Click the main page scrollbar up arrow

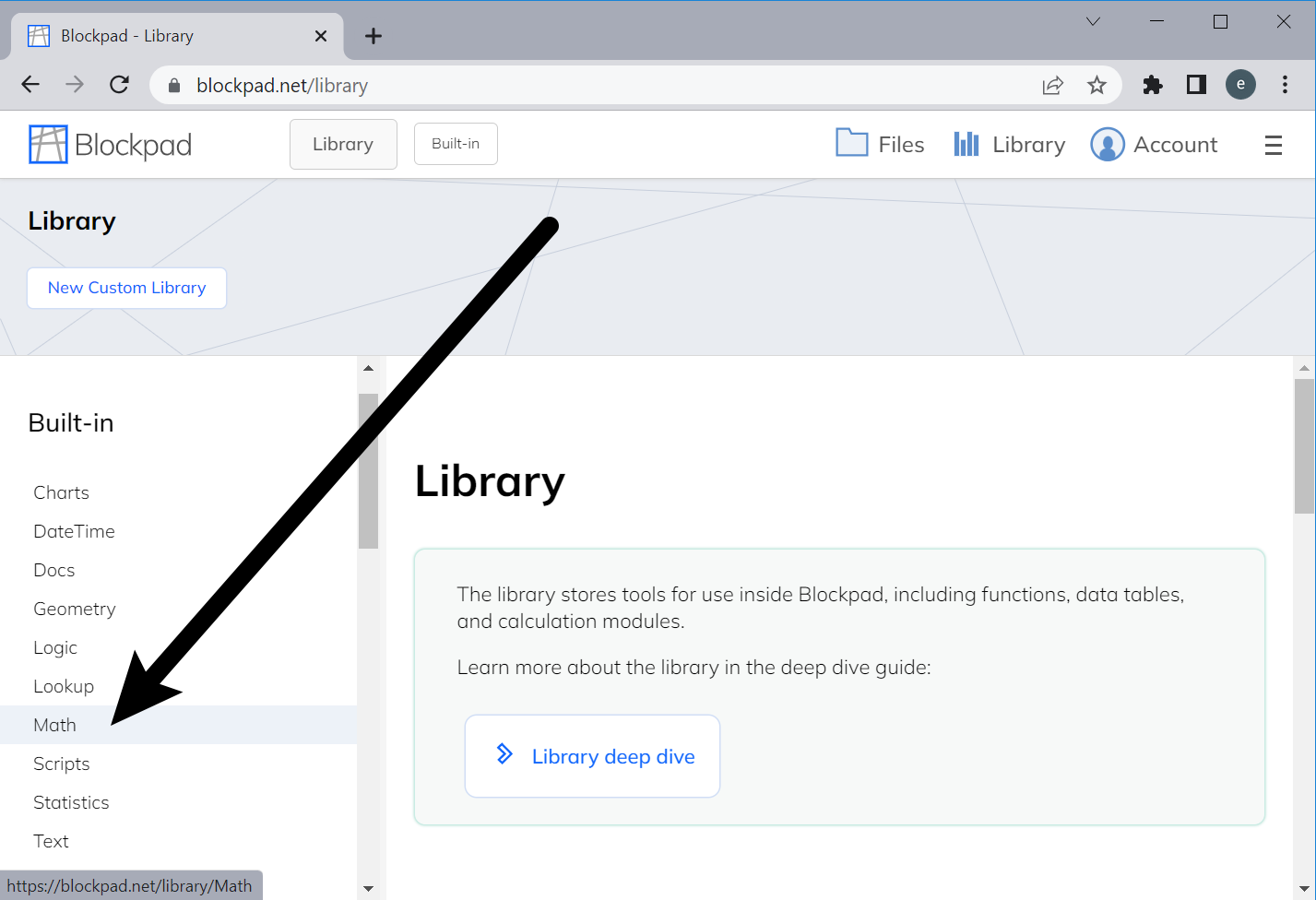[x=1304, y=368]
